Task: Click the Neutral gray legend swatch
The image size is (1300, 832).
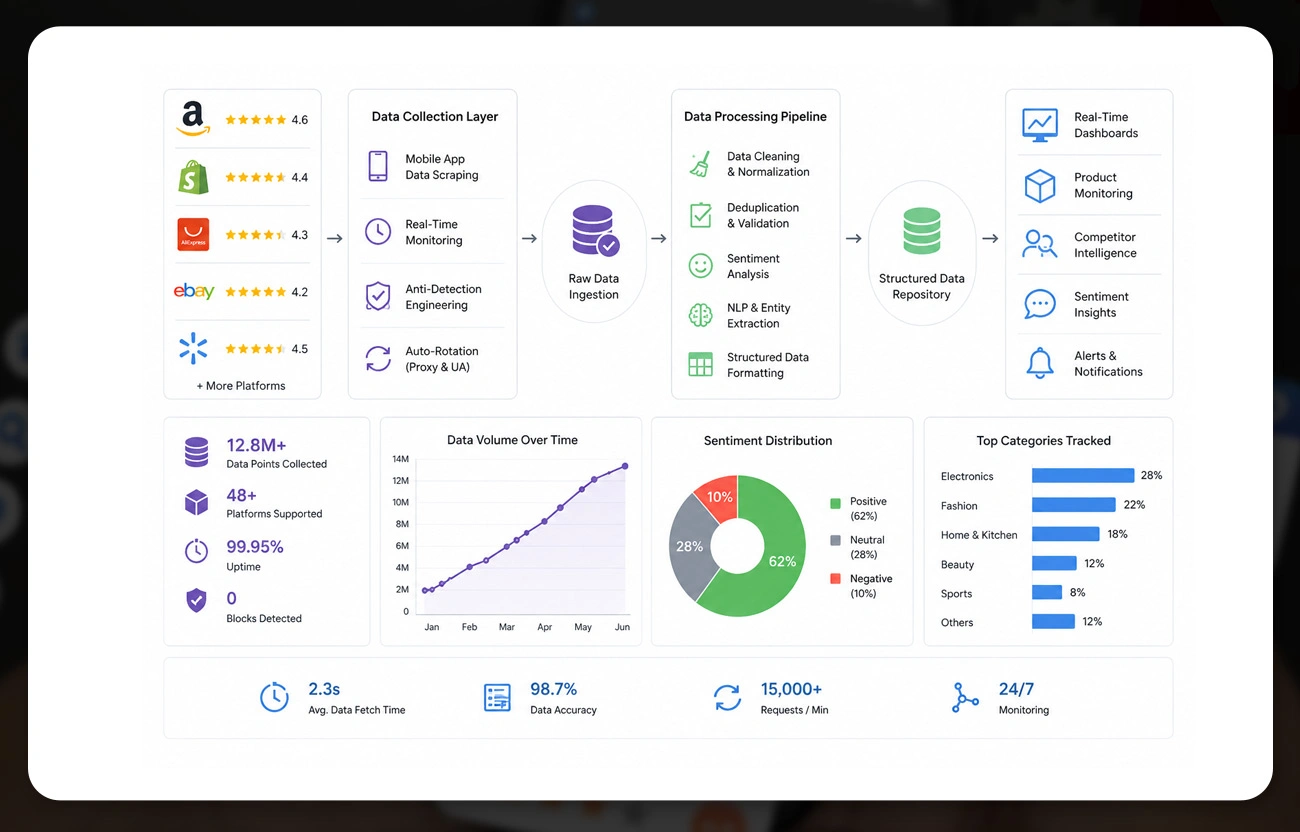Action: tap(836, 540)
